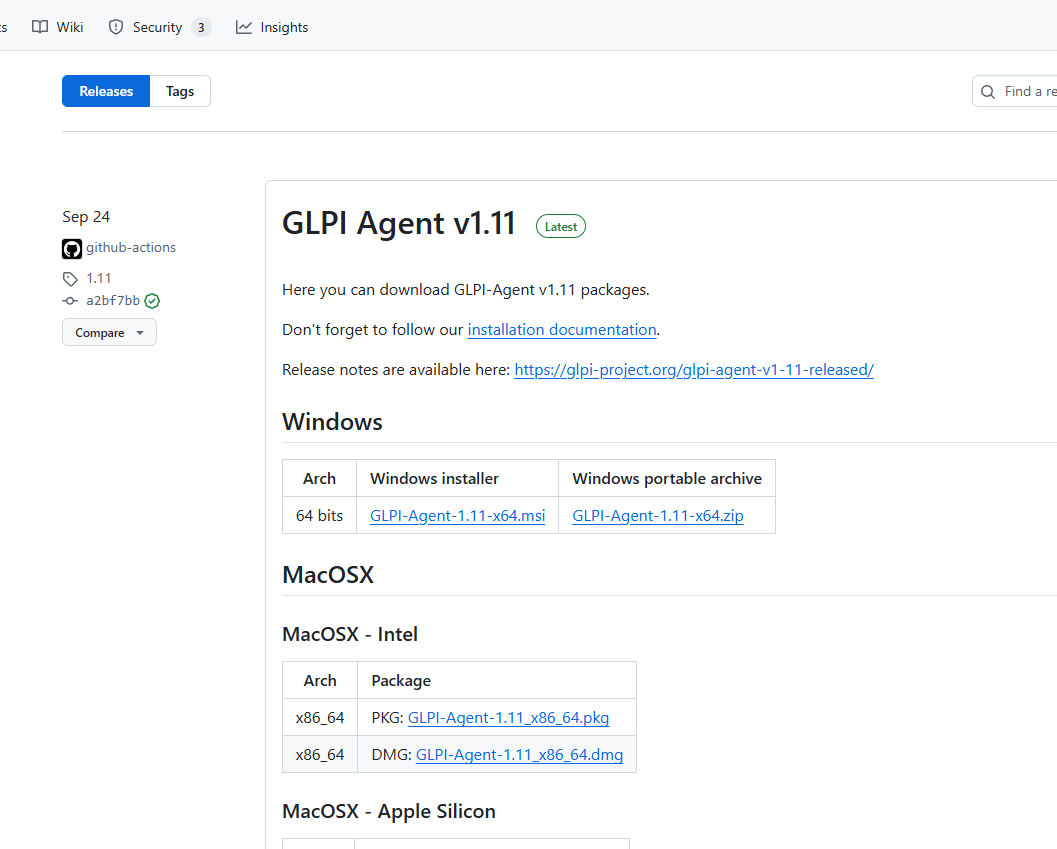Click the github-actions avatar icon
The width and height of the screenshot is (1057, 849).
tap(72, 249)
